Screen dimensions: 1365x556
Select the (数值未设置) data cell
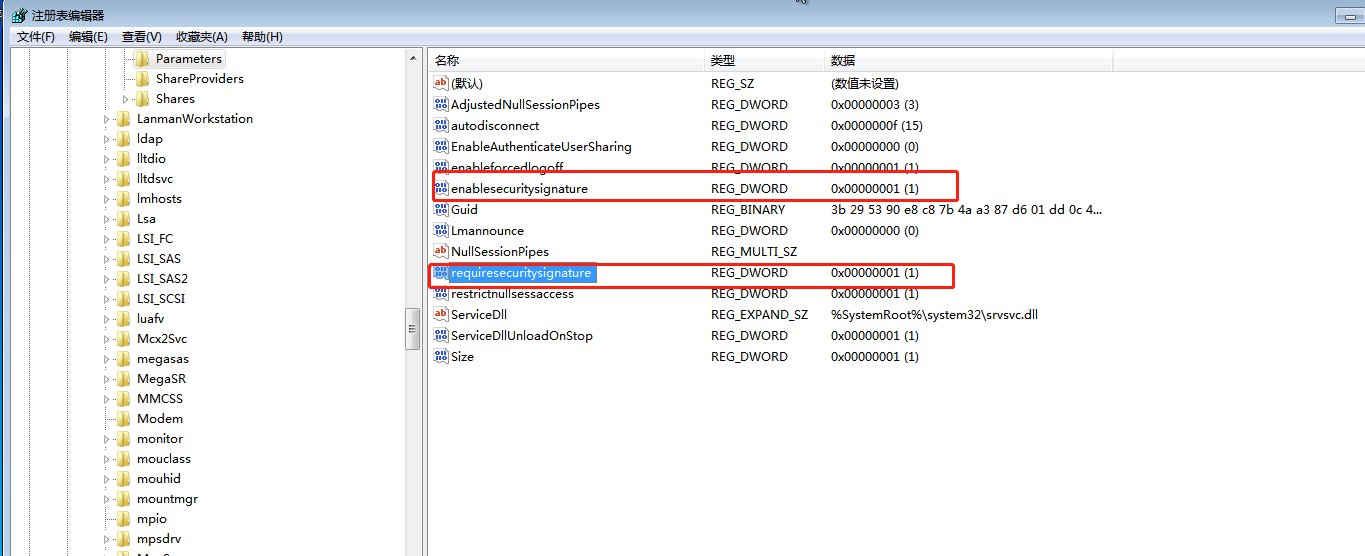865,83
